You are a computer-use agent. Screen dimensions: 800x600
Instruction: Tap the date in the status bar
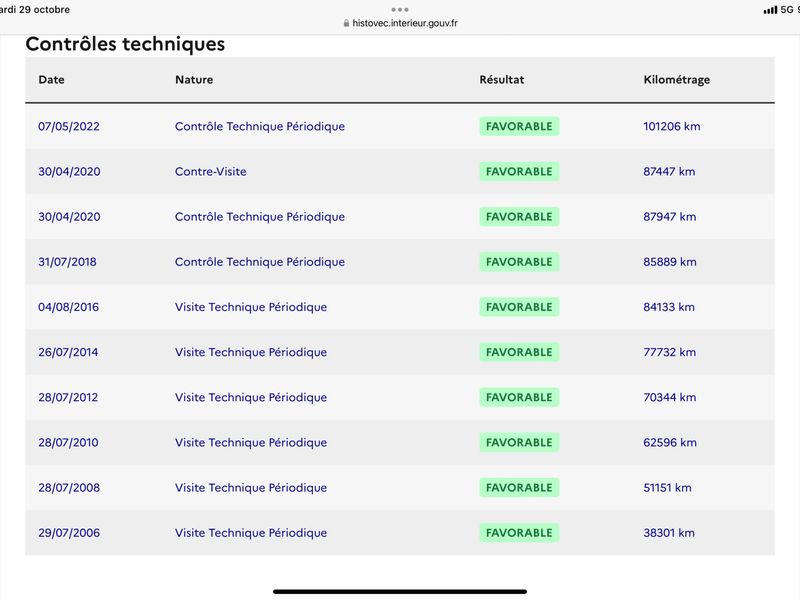[x=35, y=10]
